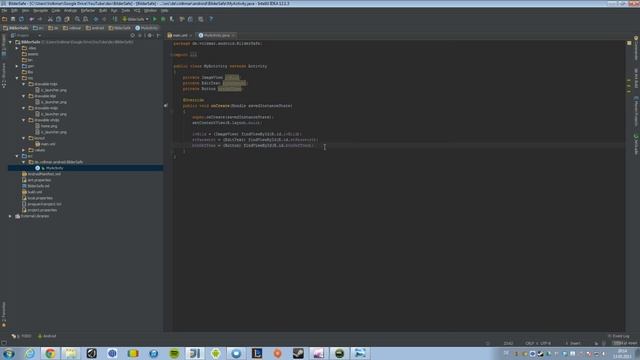Image resolution: width=640 pixels, height=360 pixels.
Task: Open the Navigate menu
Action: [x=40, y=11]
